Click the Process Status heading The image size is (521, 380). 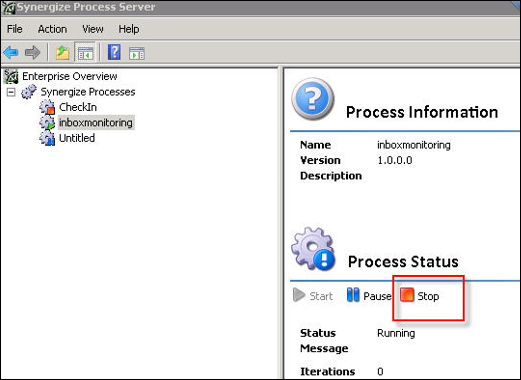(403, 262)
